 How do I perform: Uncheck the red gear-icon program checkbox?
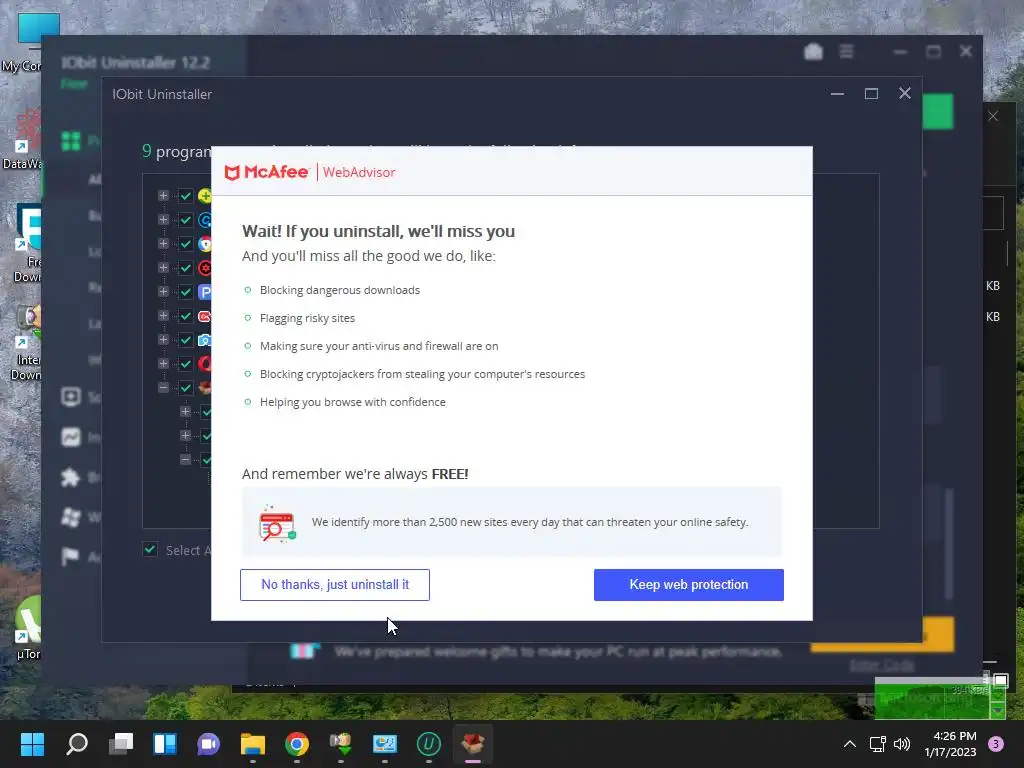coord(185,268)
